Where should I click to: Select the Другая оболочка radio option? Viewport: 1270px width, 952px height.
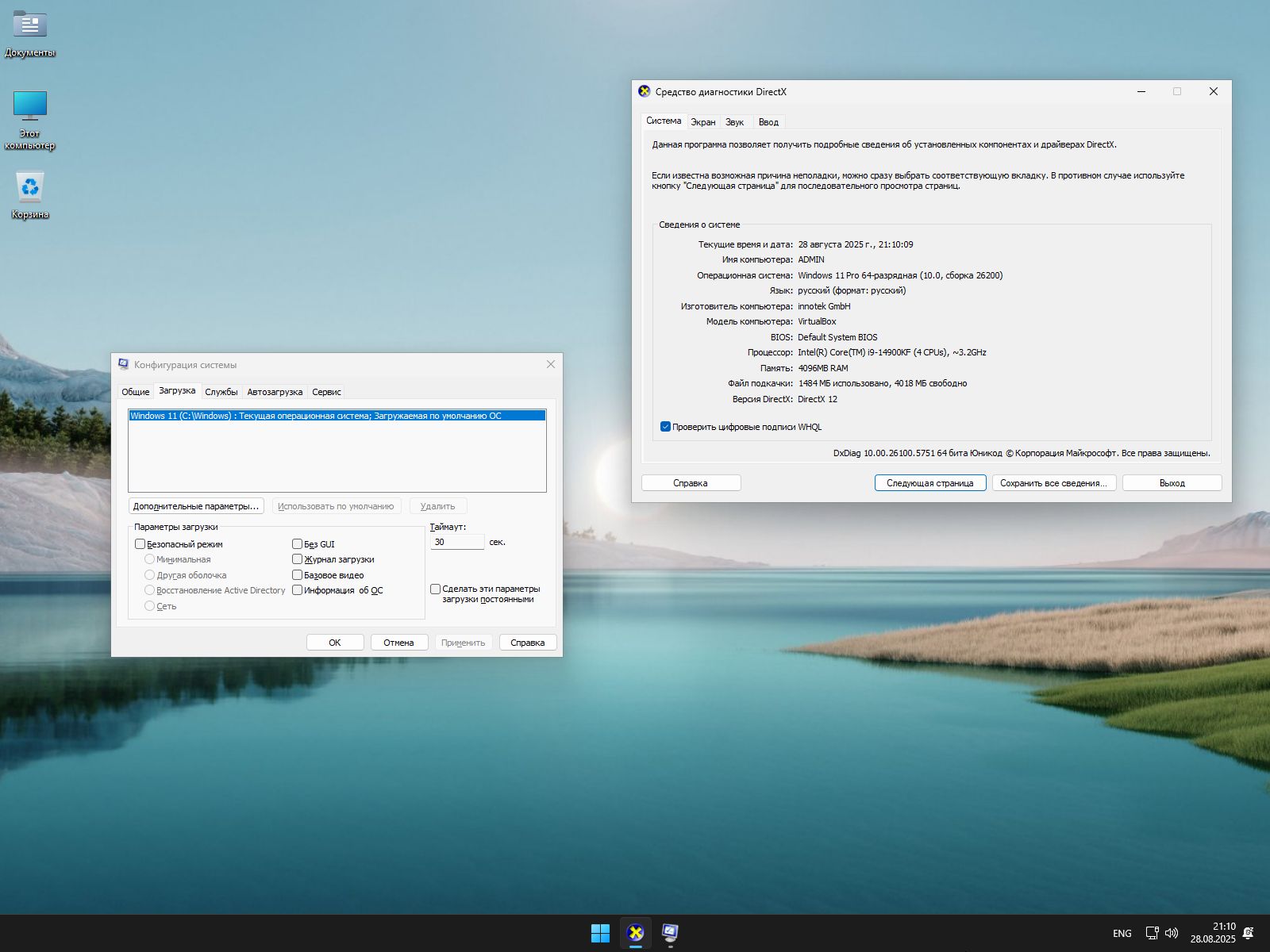pyautogui.click(x=149, y=575)
